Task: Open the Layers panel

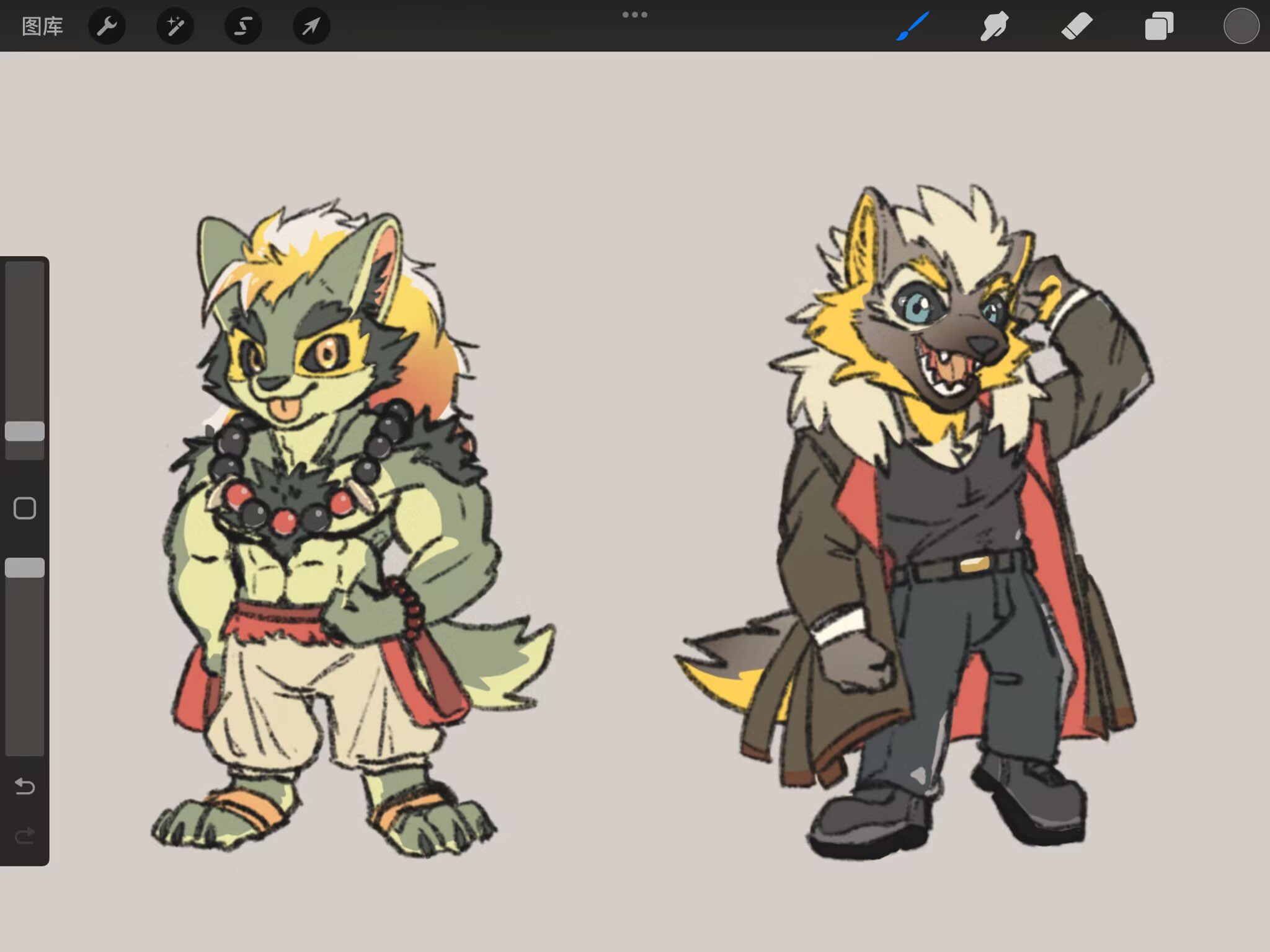Action: point(1158,26)
